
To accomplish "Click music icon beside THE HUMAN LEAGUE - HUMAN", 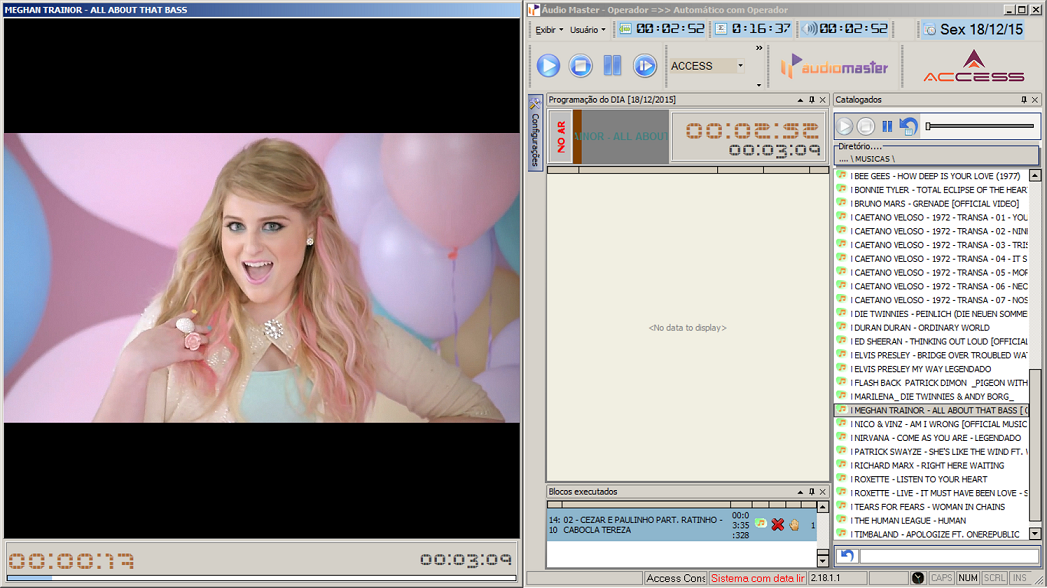I will [842, 520].
